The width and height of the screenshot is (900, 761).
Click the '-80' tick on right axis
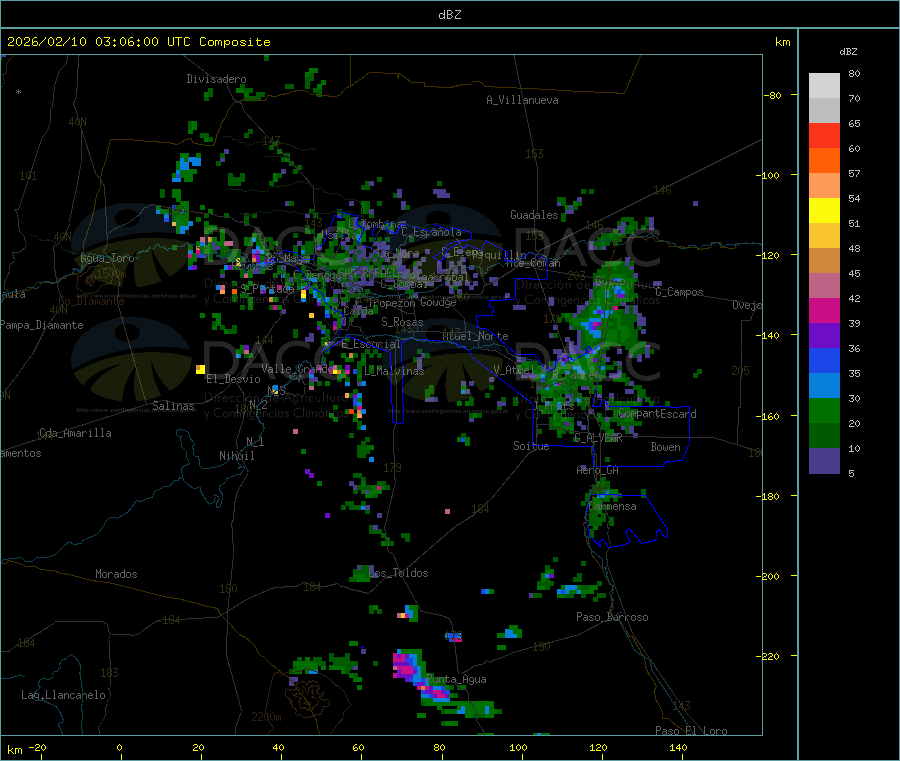point(772,95)
